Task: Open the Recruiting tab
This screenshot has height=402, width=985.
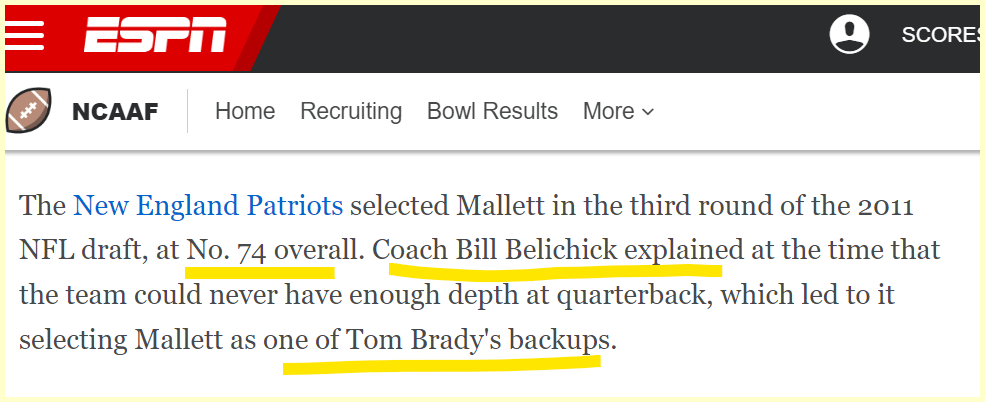Action: [x=351, y=111]
